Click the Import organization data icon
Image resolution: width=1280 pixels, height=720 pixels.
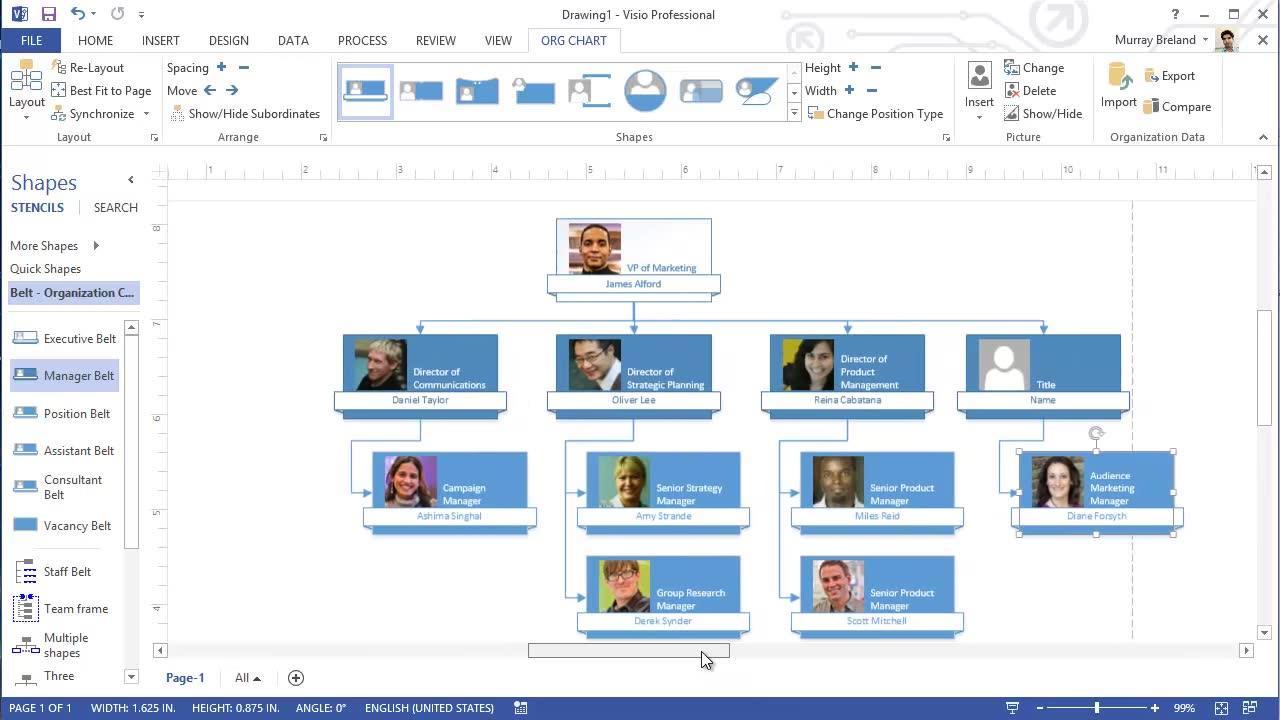(1118, 77)
